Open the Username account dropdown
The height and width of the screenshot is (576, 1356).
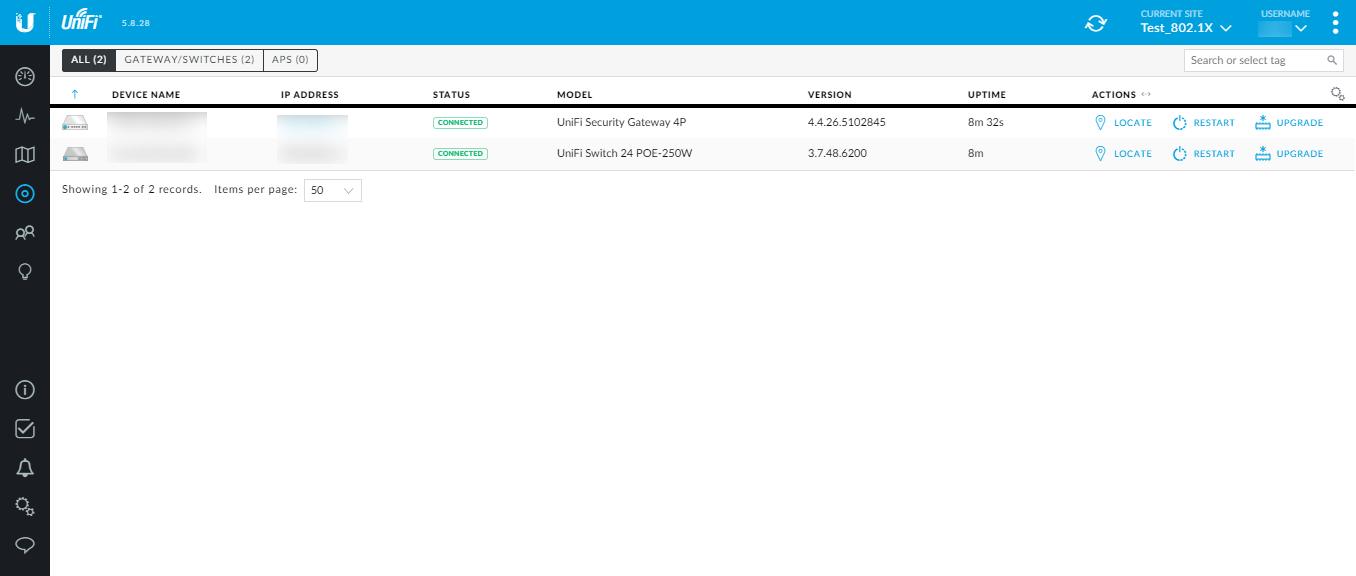1284,27
